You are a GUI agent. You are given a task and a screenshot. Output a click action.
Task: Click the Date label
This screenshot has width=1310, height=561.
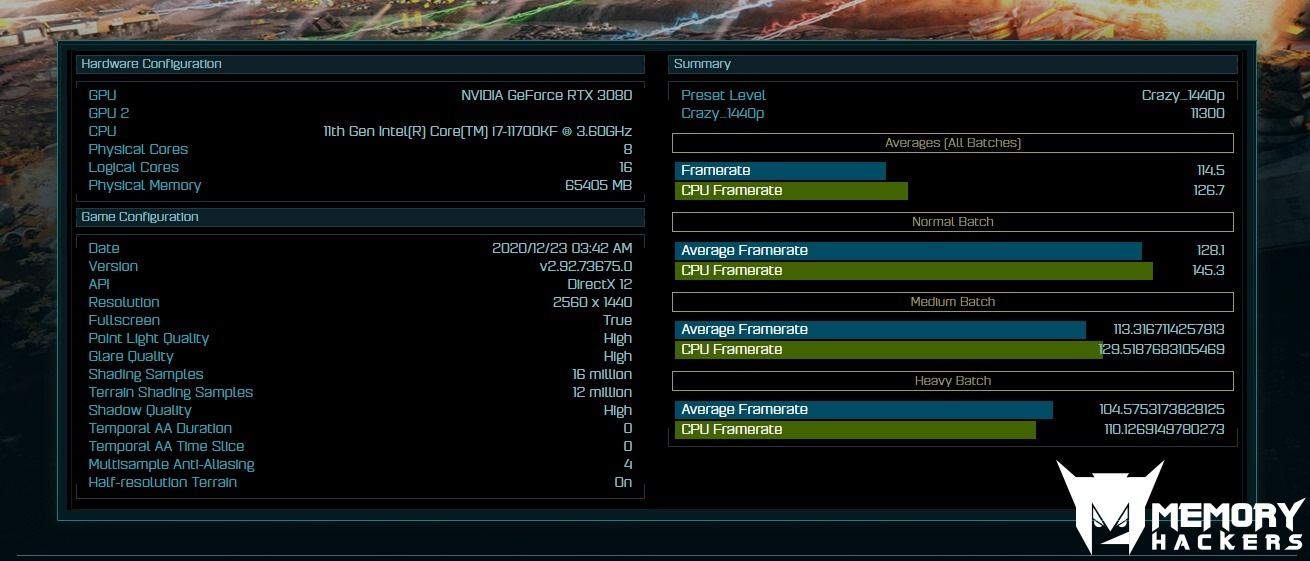coord(104,249)
